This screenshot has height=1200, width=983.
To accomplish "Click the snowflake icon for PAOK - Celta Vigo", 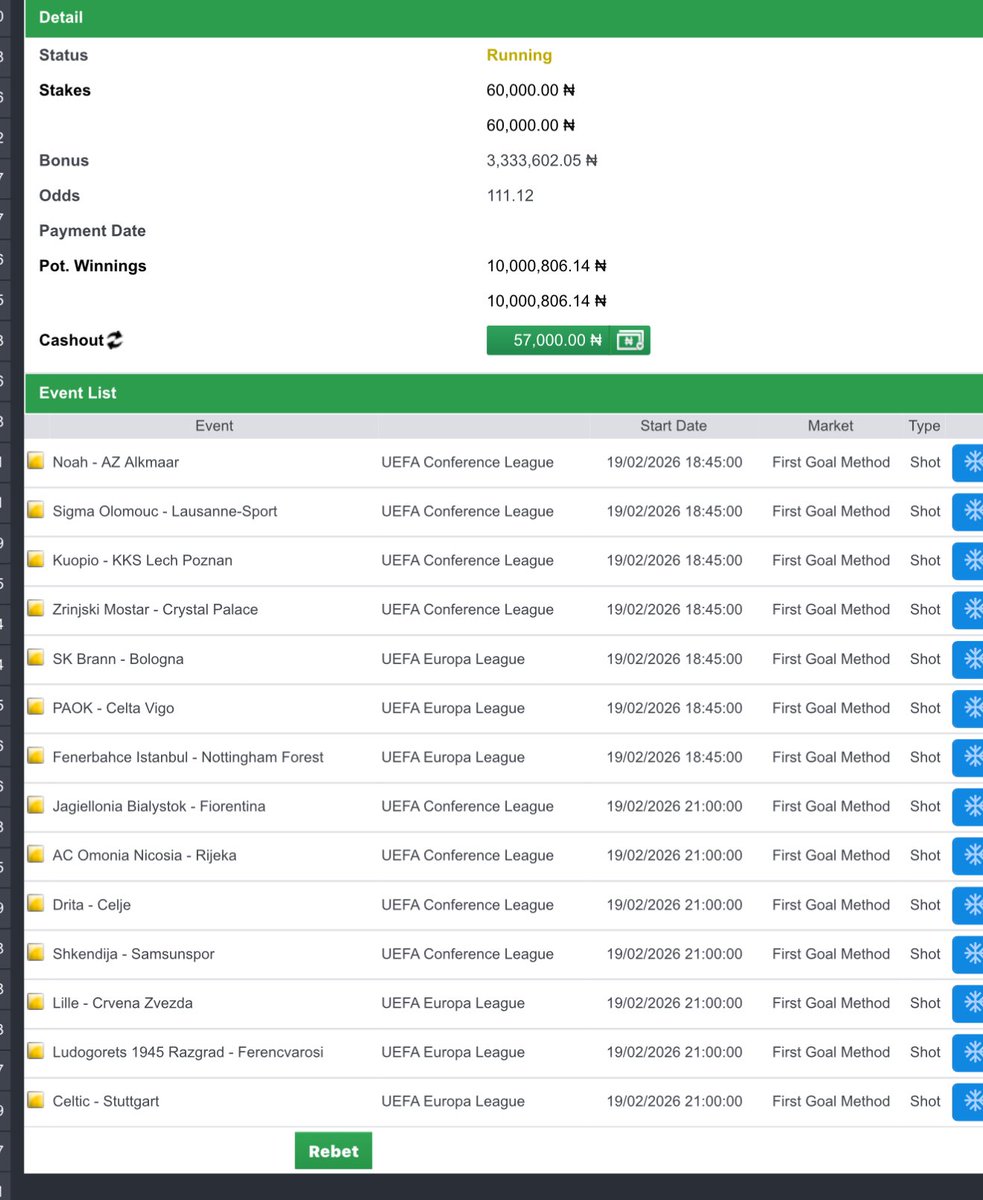I will coord(972,708).
